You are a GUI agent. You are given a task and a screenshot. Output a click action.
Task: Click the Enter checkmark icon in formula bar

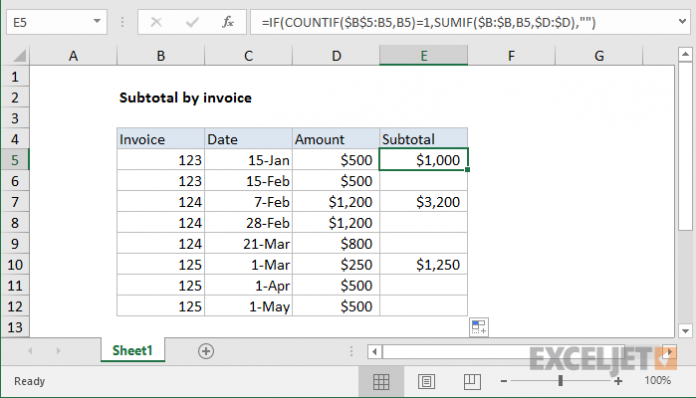[192, 22]
